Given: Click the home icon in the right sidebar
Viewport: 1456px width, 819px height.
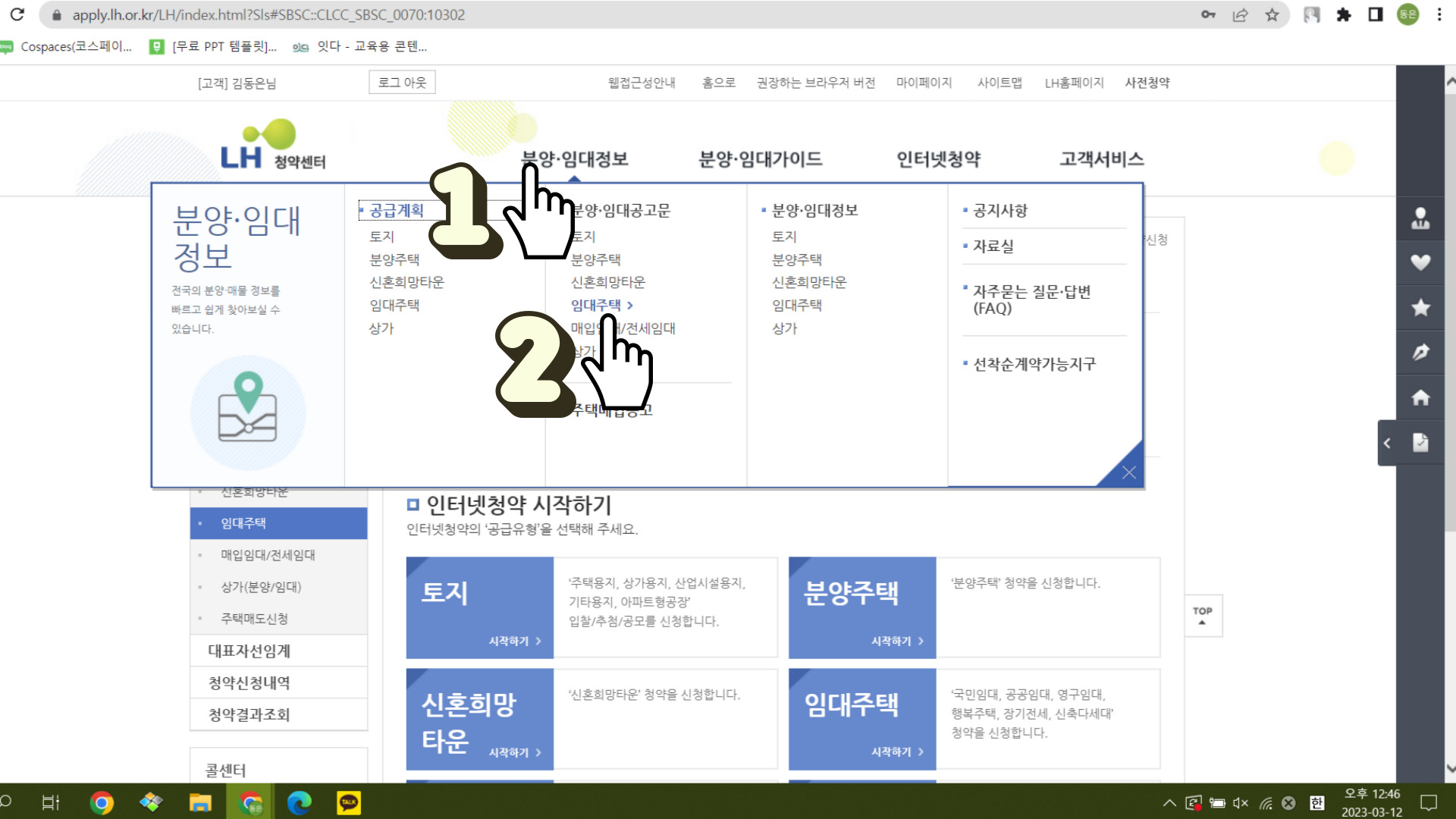Looking at the screenshot, I should (x=1421, y=397).
